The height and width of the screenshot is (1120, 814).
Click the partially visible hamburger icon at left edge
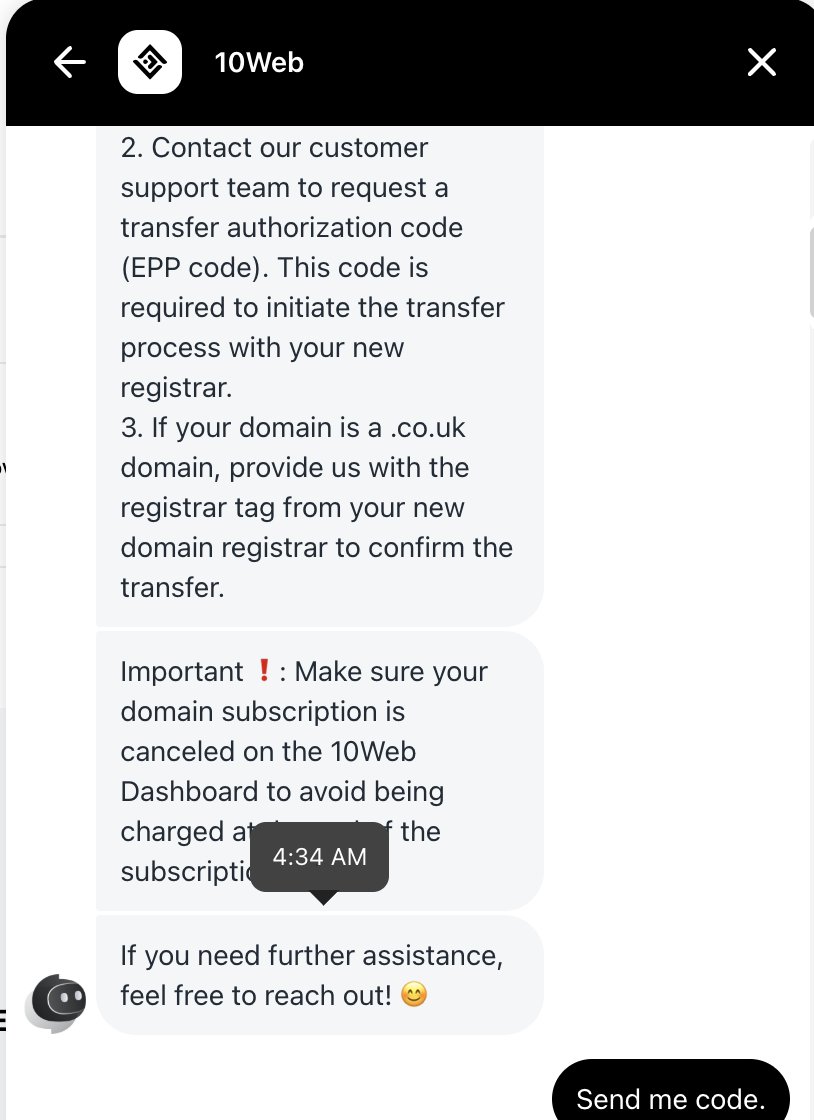[x=3, y=1020]
